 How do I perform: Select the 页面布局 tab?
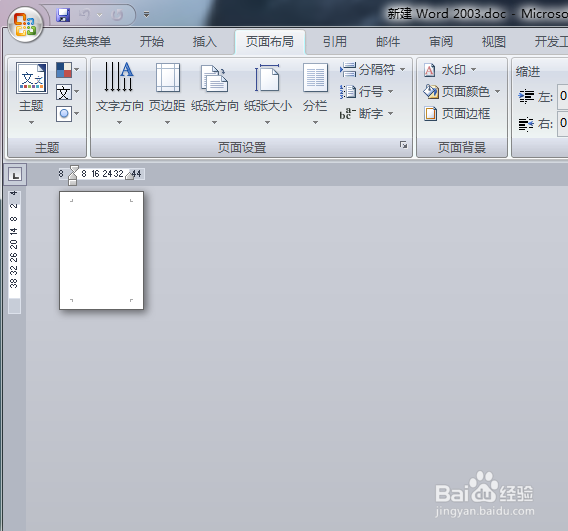[270, 42]
